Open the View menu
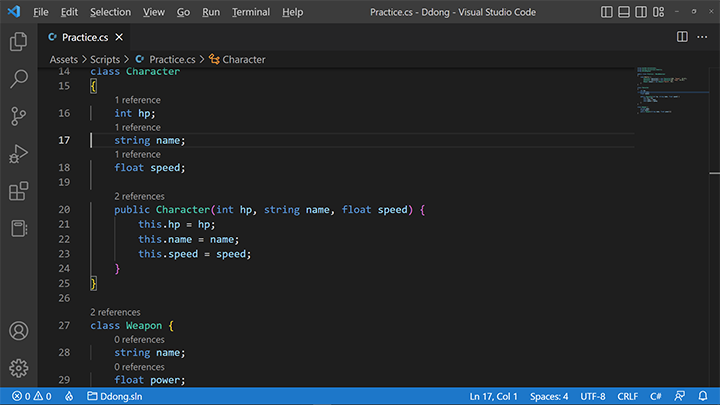720x405 pixels. (x=153, y=12)
